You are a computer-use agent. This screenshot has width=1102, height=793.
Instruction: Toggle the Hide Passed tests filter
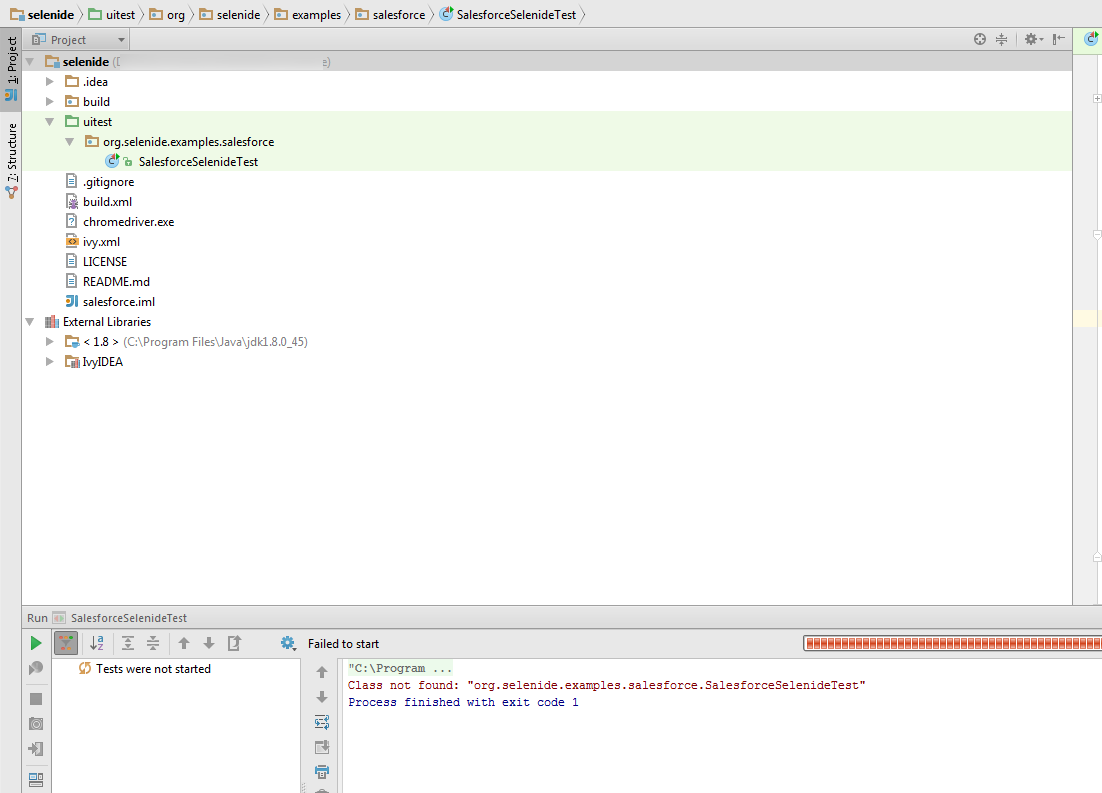point(66,643)
